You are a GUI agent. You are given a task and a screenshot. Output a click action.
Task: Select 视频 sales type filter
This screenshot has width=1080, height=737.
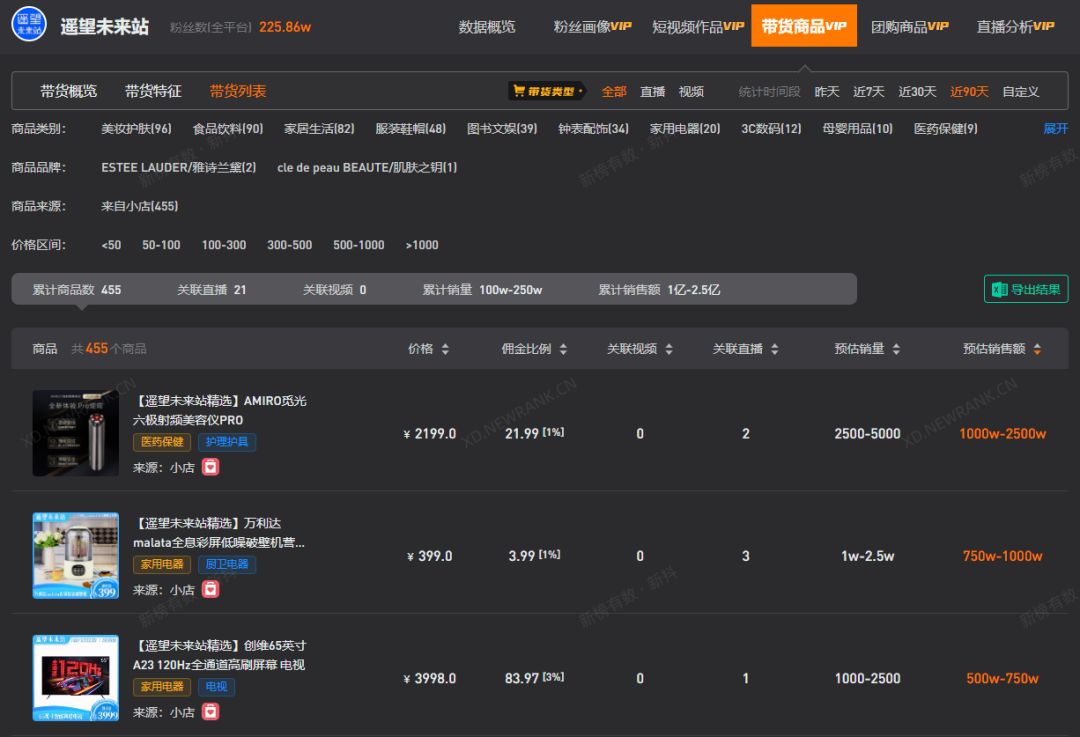tap(691, 92)
